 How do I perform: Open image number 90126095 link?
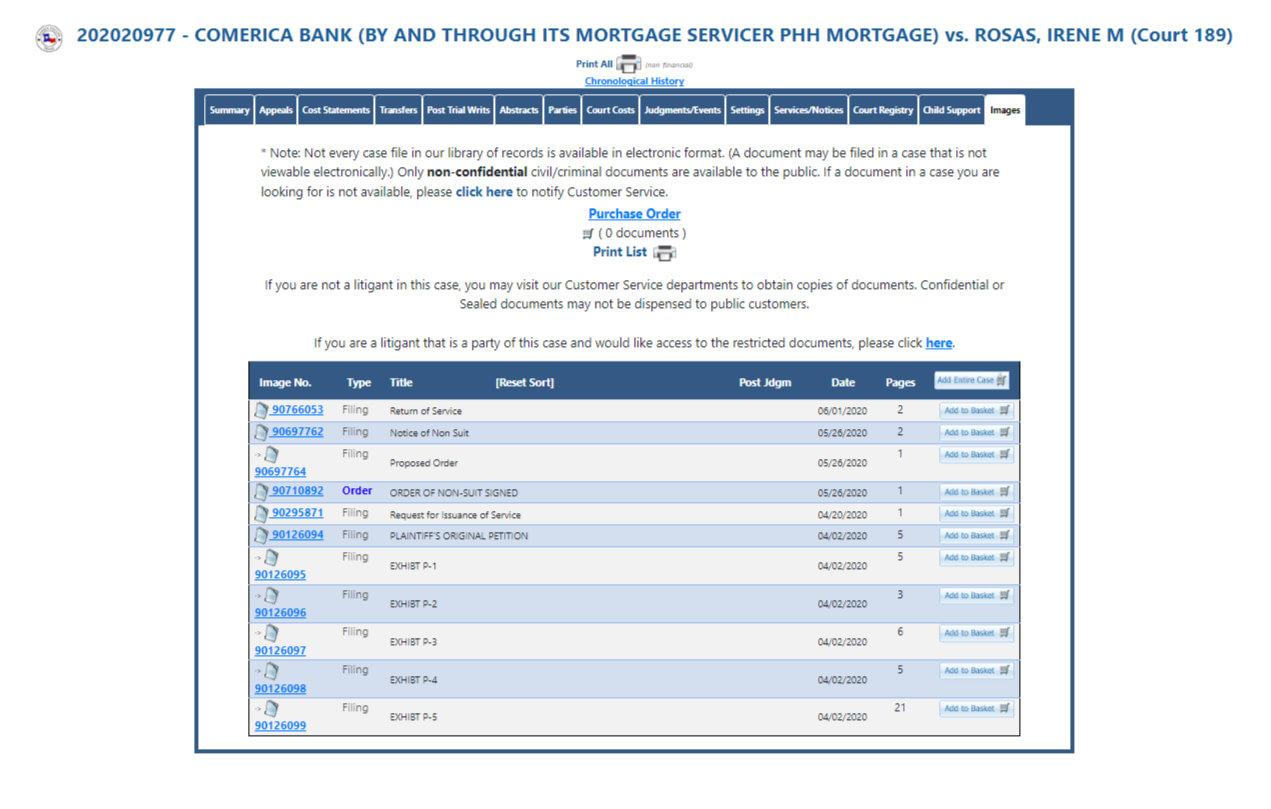pos(280,575)
